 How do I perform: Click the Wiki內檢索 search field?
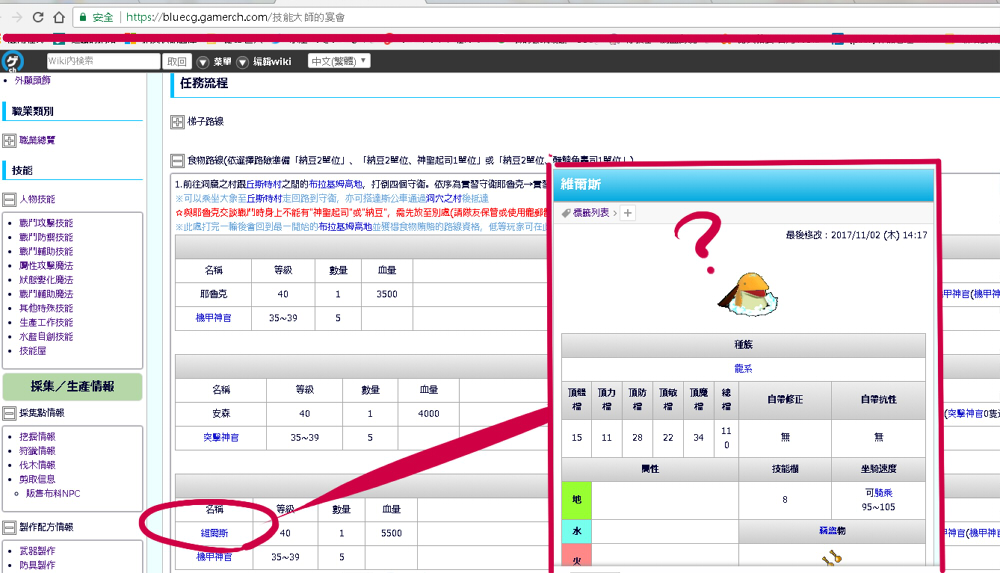103,61
